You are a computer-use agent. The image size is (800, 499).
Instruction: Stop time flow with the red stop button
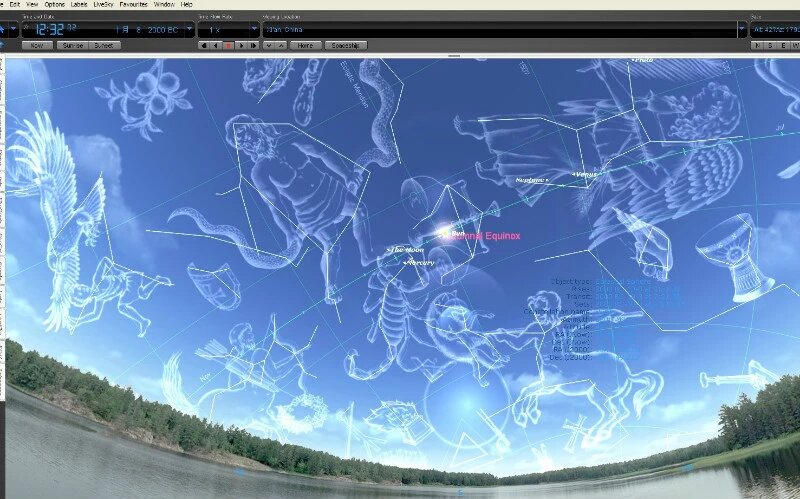point(229,45)
